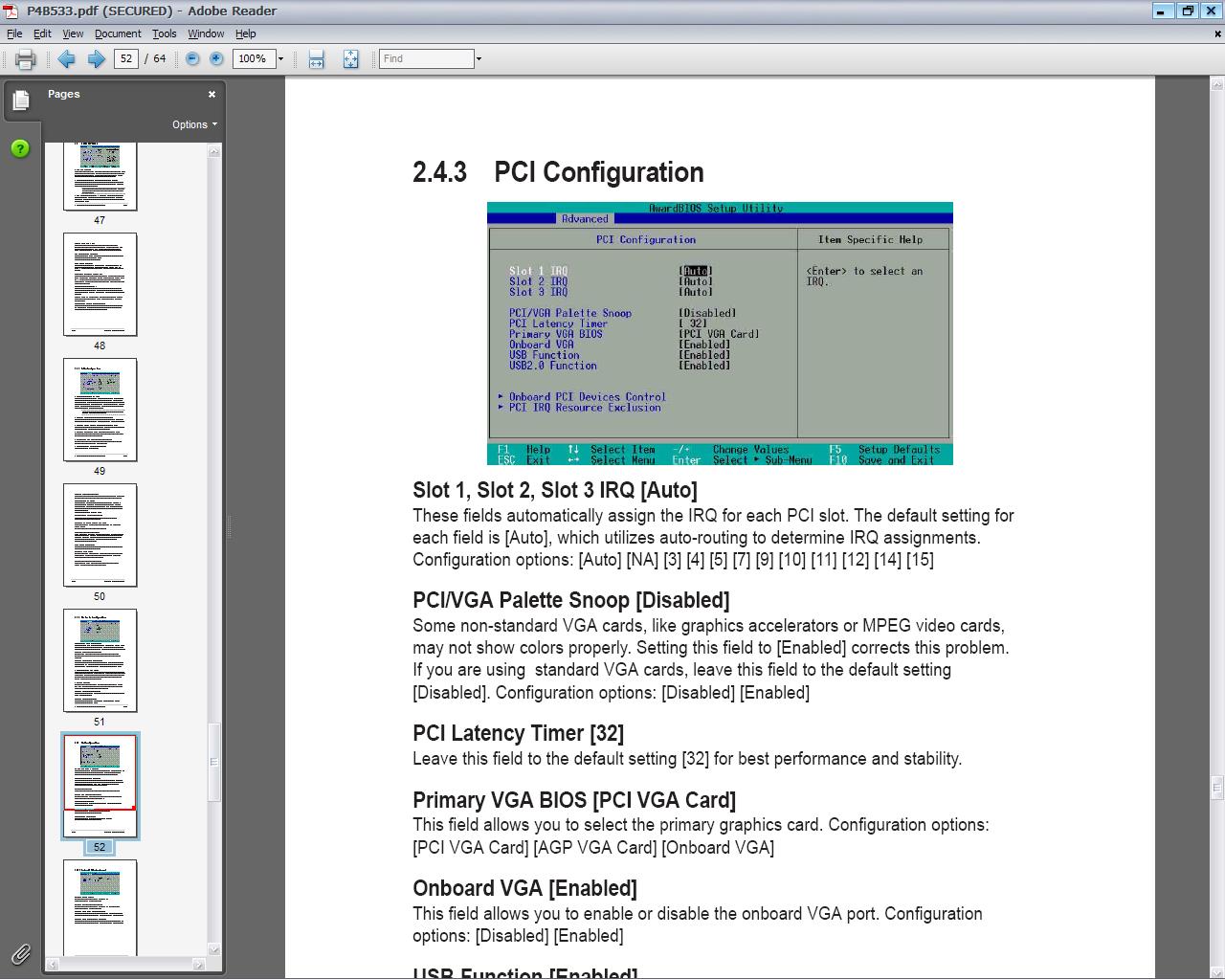Click the Print icon in toolbar
This screenshot has width=1225, height=980.
point(26,59)
